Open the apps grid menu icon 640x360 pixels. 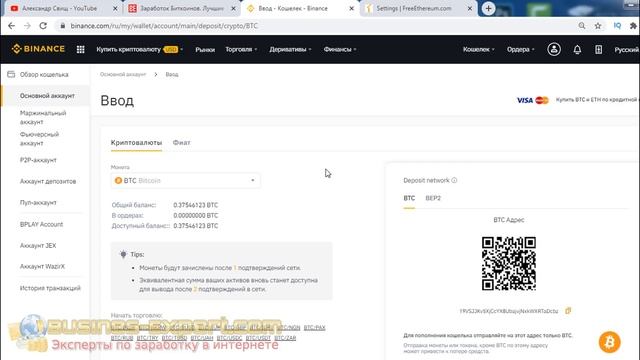80,49
